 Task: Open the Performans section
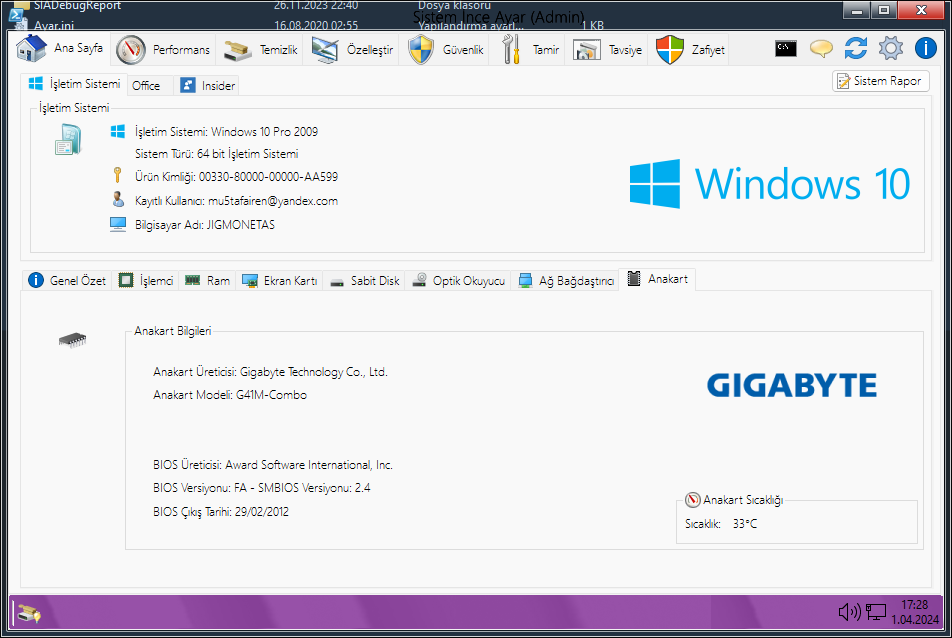[x=163, y=50]
